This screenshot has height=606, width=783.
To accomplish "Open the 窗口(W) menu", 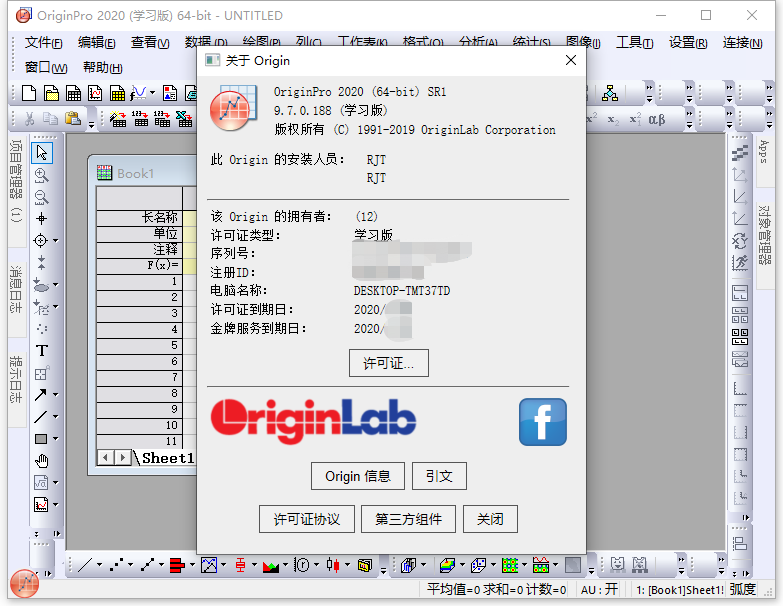I will pyautogui.click(x=46, y=67).
